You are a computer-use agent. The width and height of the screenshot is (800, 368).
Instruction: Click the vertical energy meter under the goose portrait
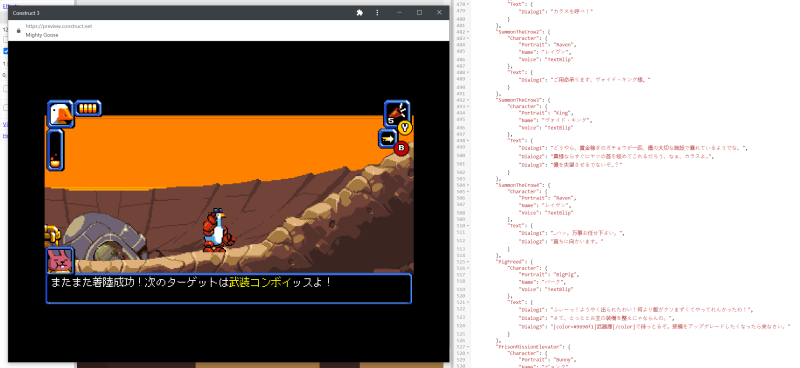point(55,150)
